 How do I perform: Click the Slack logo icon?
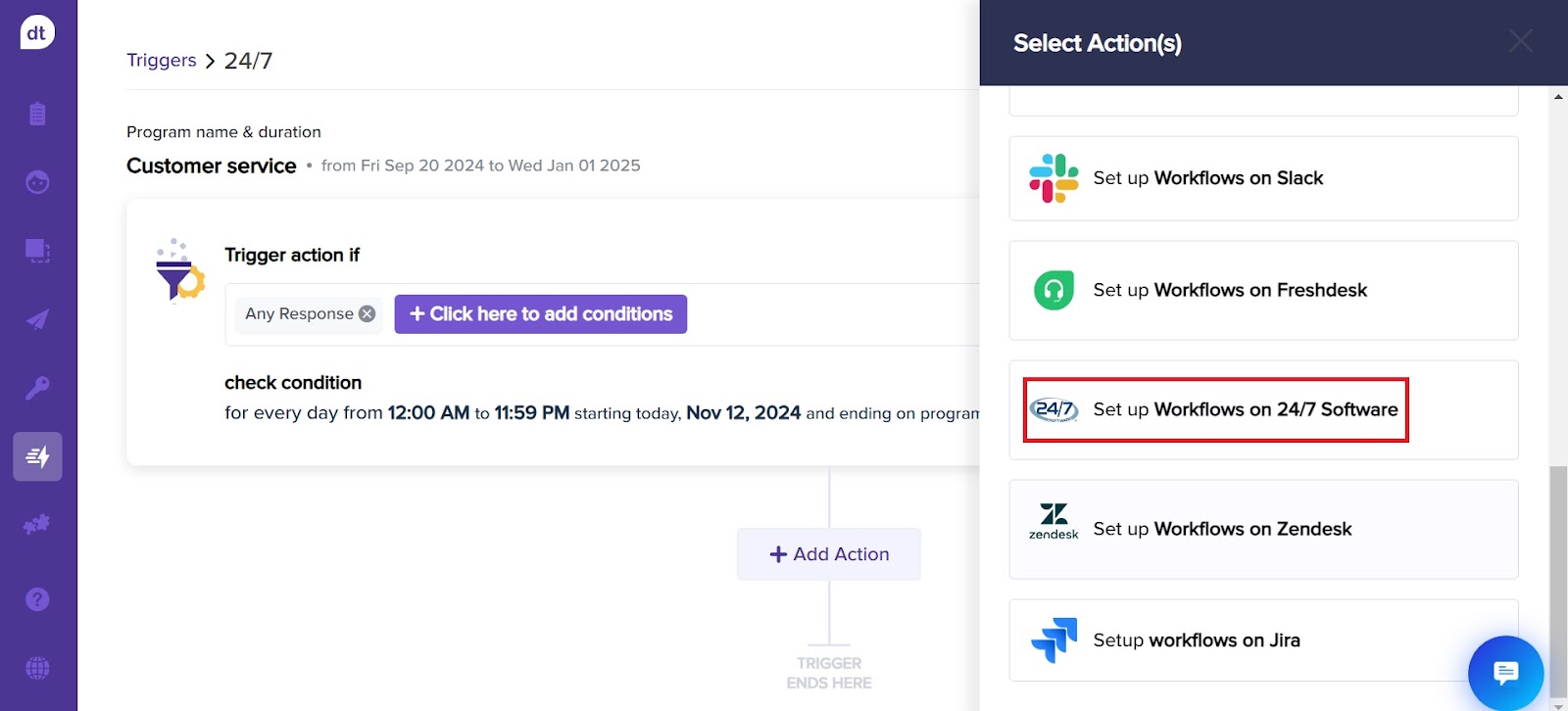[1053, 178]
